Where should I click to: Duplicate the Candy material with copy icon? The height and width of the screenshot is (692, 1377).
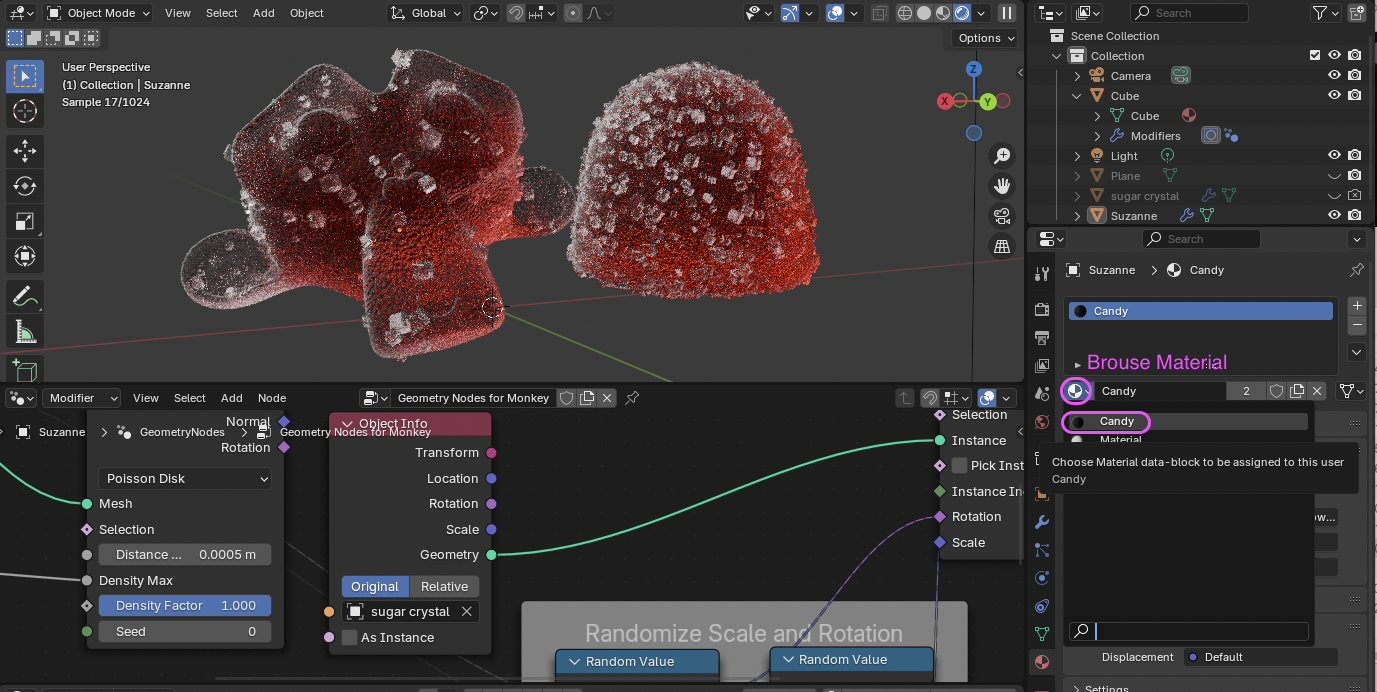click(x=1297, y=391)
